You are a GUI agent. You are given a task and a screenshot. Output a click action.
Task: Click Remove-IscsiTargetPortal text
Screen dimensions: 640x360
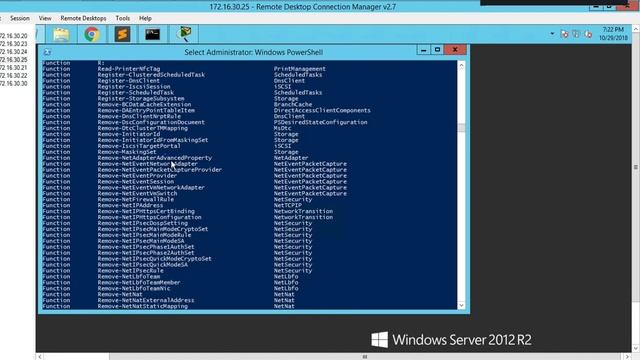pyautogui.click(x=139, y=146)
